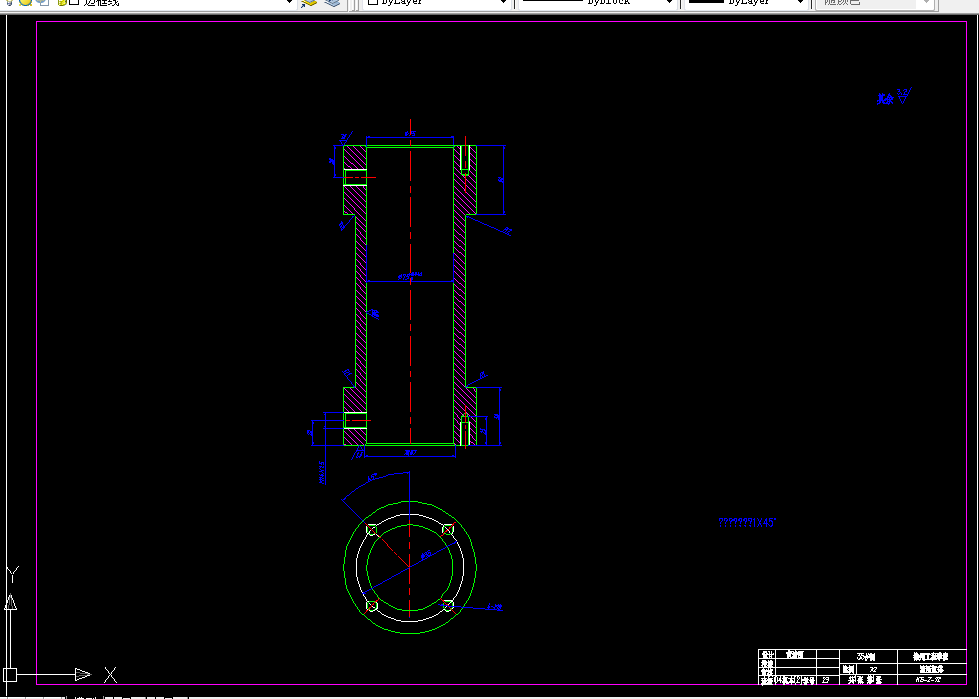Click the UCS icon X axis label
The width and height of the screenshot is (979, 699).
click(x=111, y=675)
